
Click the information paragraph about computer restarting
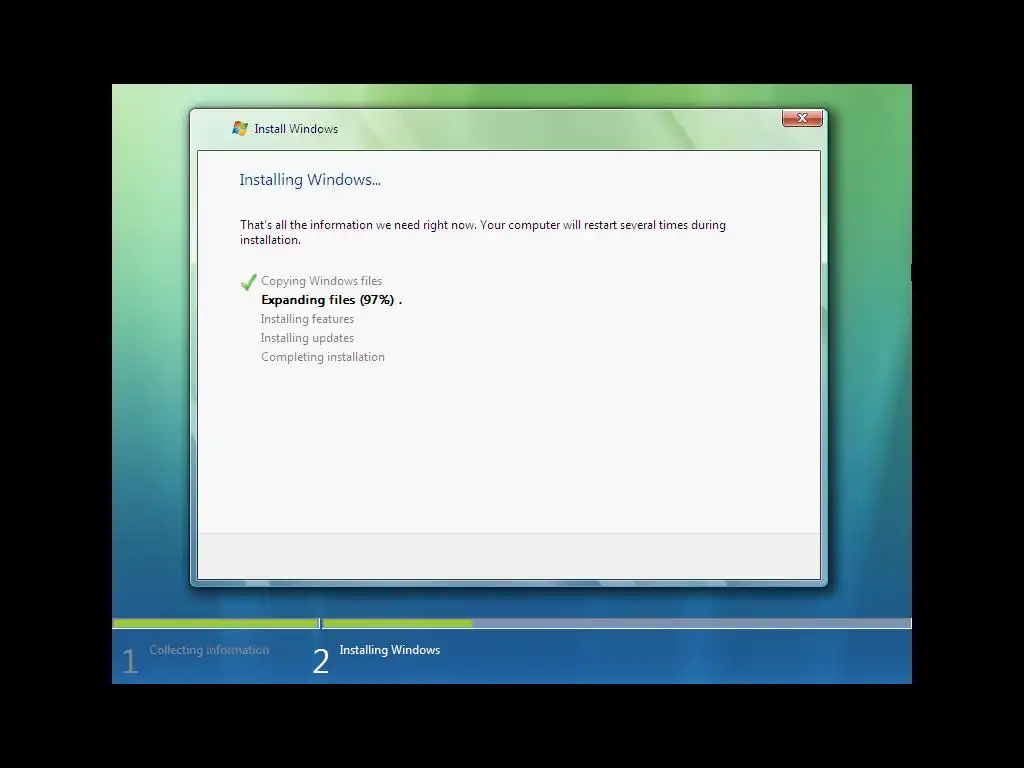pos(483,232)
